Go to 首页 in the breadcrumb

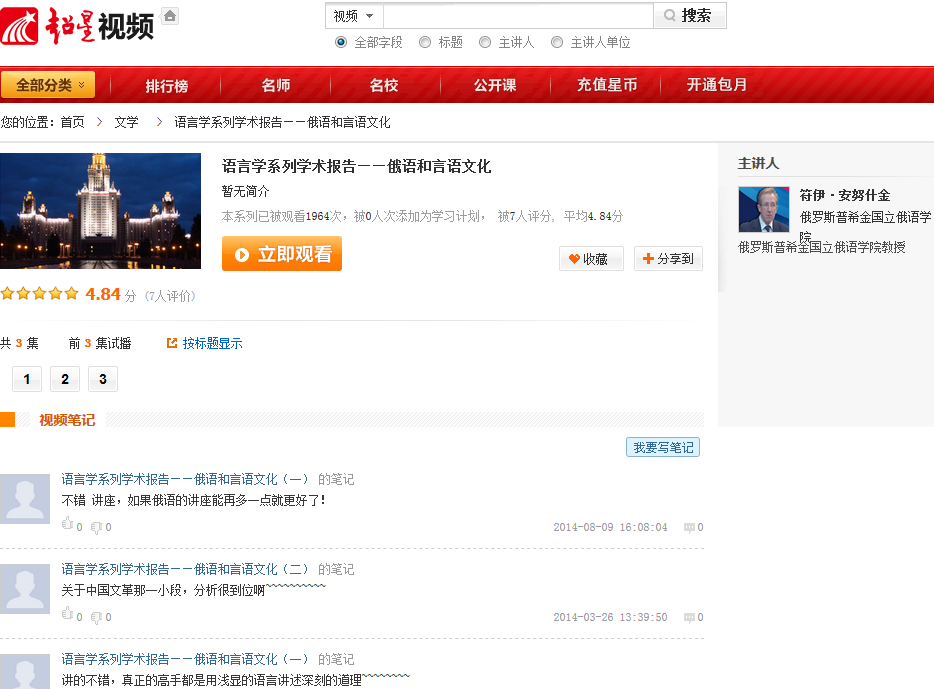pos(73,122)
